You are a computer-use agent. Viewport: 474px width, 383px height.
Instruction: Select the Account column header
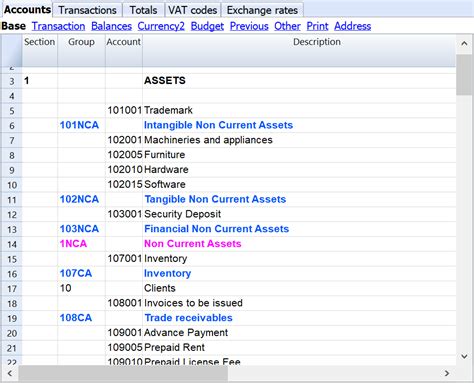click(x=124, y=50)
